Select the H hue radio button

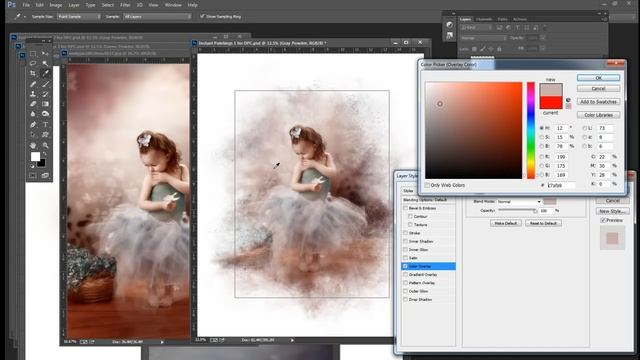pyautogui.click(x=542, y=128)
